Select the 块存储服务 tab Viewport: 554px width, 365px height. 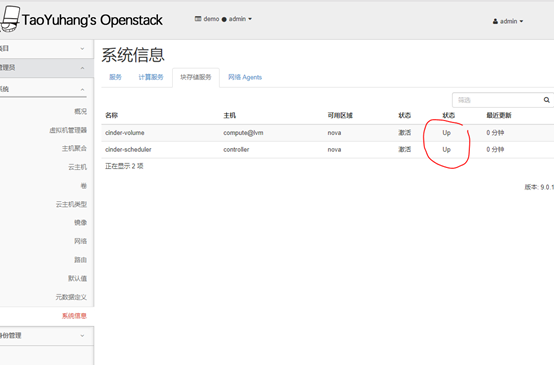tap(196, 77)
